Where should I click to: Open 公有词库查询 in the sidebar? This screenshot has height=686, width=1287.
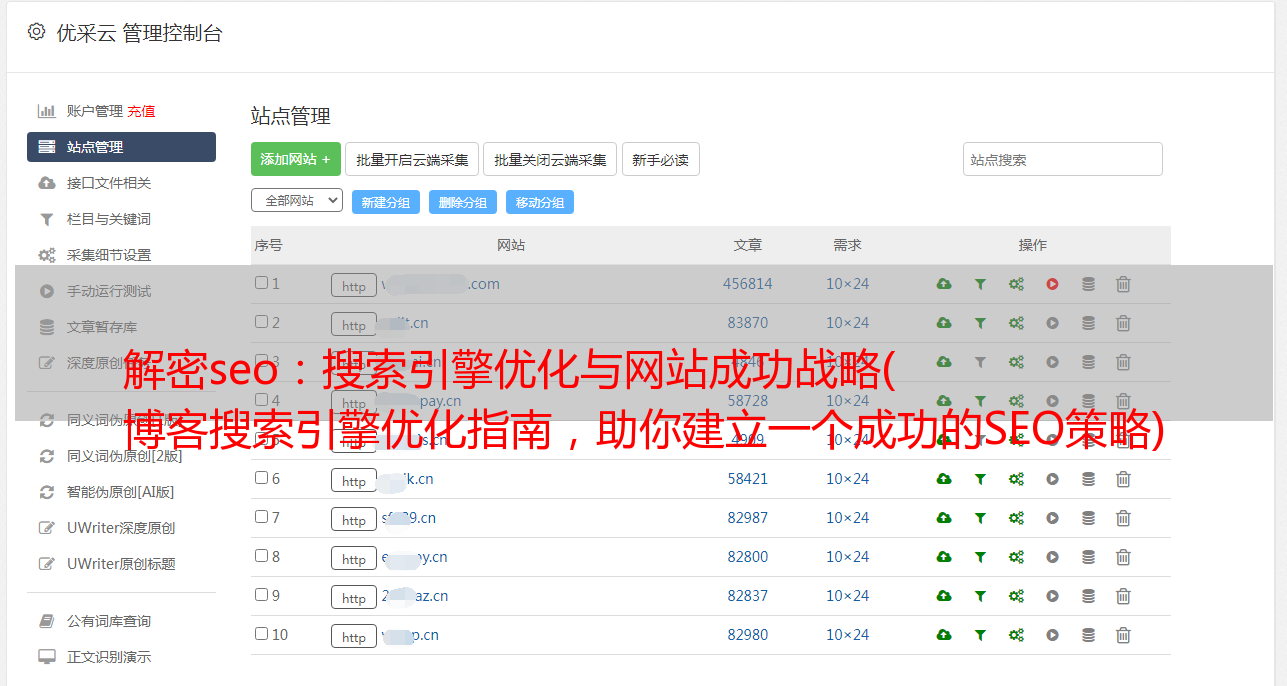109,621
